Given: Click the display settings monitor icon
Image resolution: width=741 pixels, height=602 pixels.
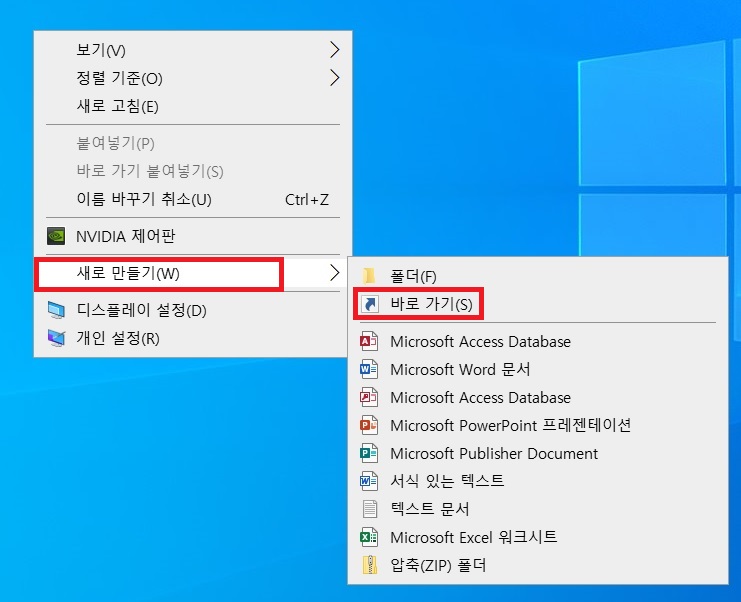Looking at the screenshot, I should point(56,310).
